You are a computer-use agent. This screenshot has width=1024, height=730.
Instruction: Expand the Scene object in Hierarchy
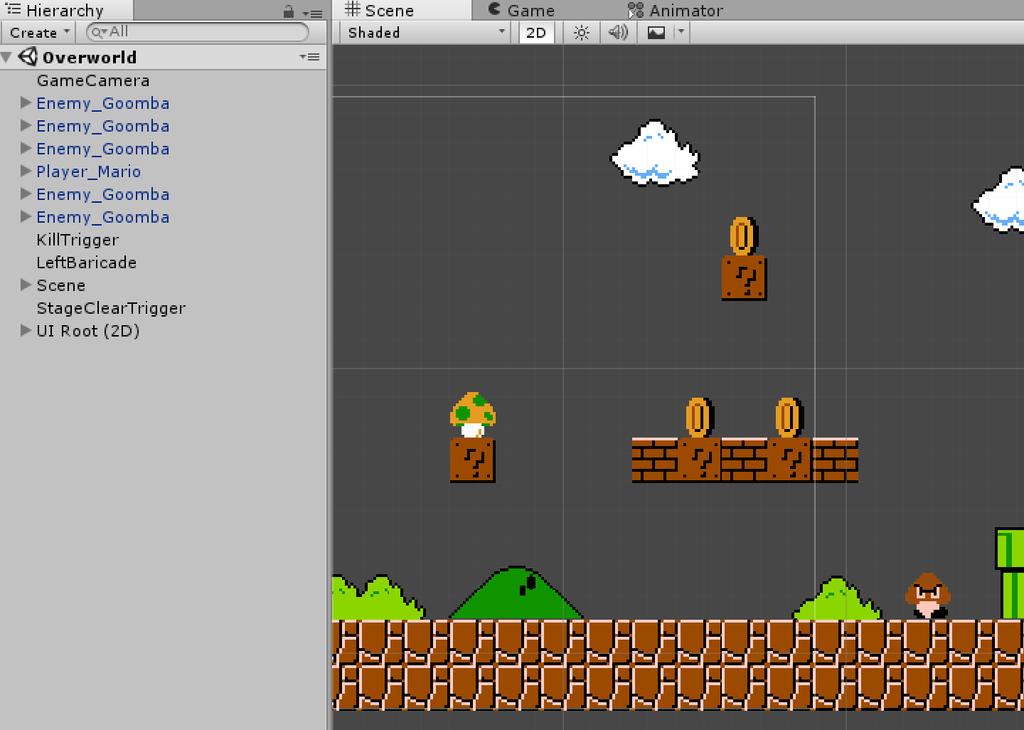[25, 285]
